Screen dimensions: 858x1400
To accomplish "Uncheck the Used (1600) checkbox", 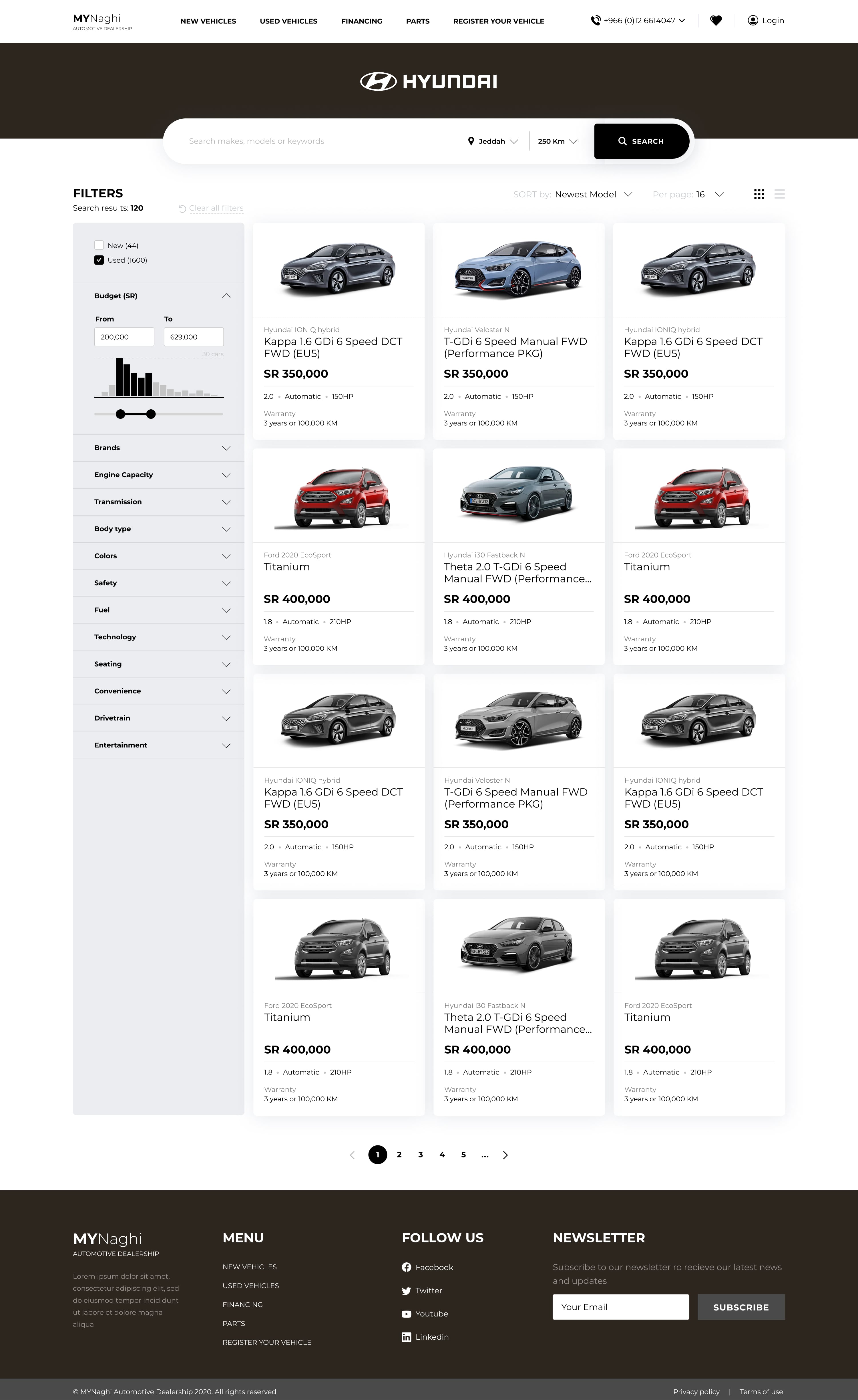I will pyautogui.click(x=99, y=260).
